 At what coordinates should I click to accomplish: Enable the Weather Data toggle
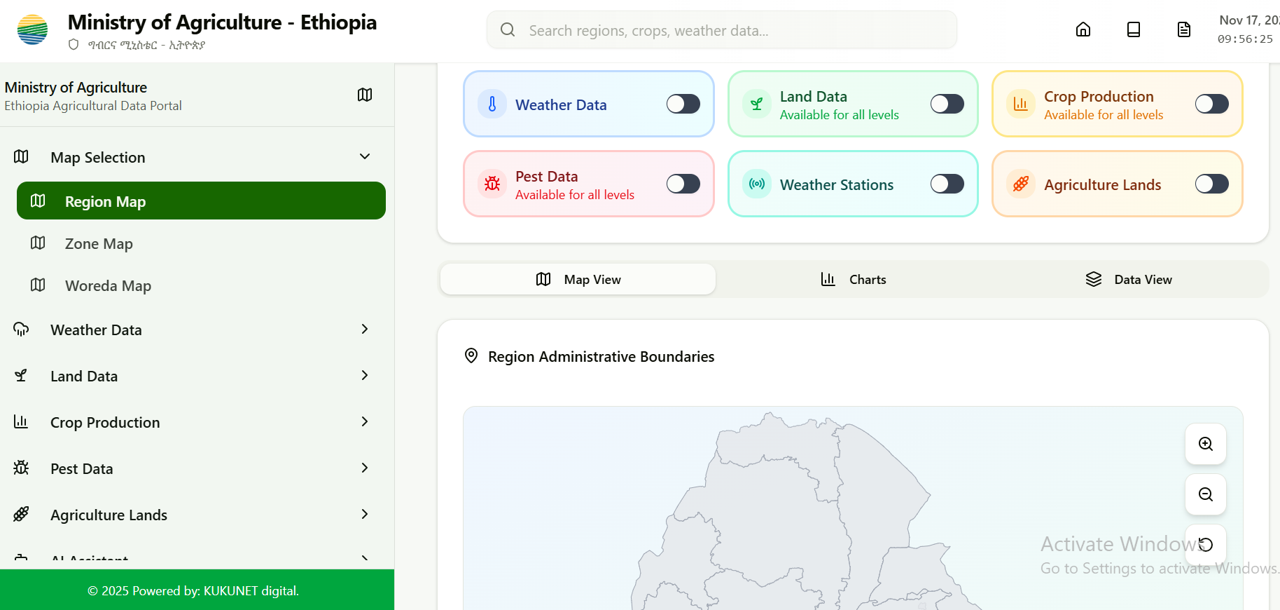683,103
